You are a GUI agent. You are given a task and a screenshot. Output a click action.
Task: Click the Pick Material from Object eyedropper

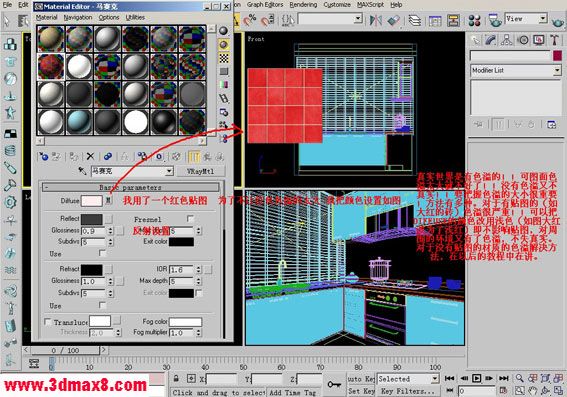coord(82,171)
